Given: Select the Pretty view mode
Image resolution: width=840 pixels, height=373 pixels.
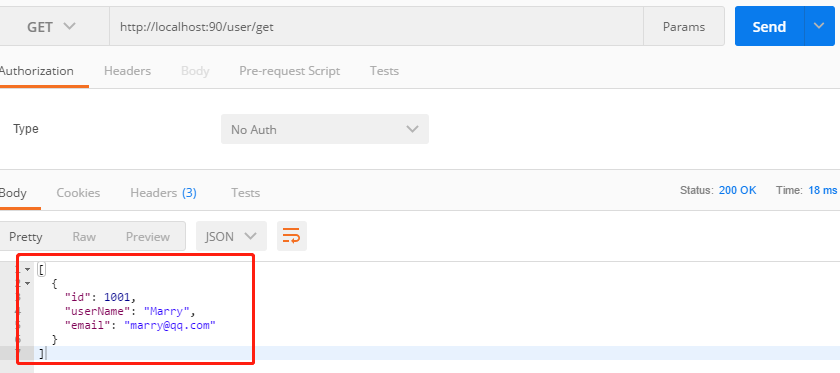Looking at the screenshot, I should point(26,236).
